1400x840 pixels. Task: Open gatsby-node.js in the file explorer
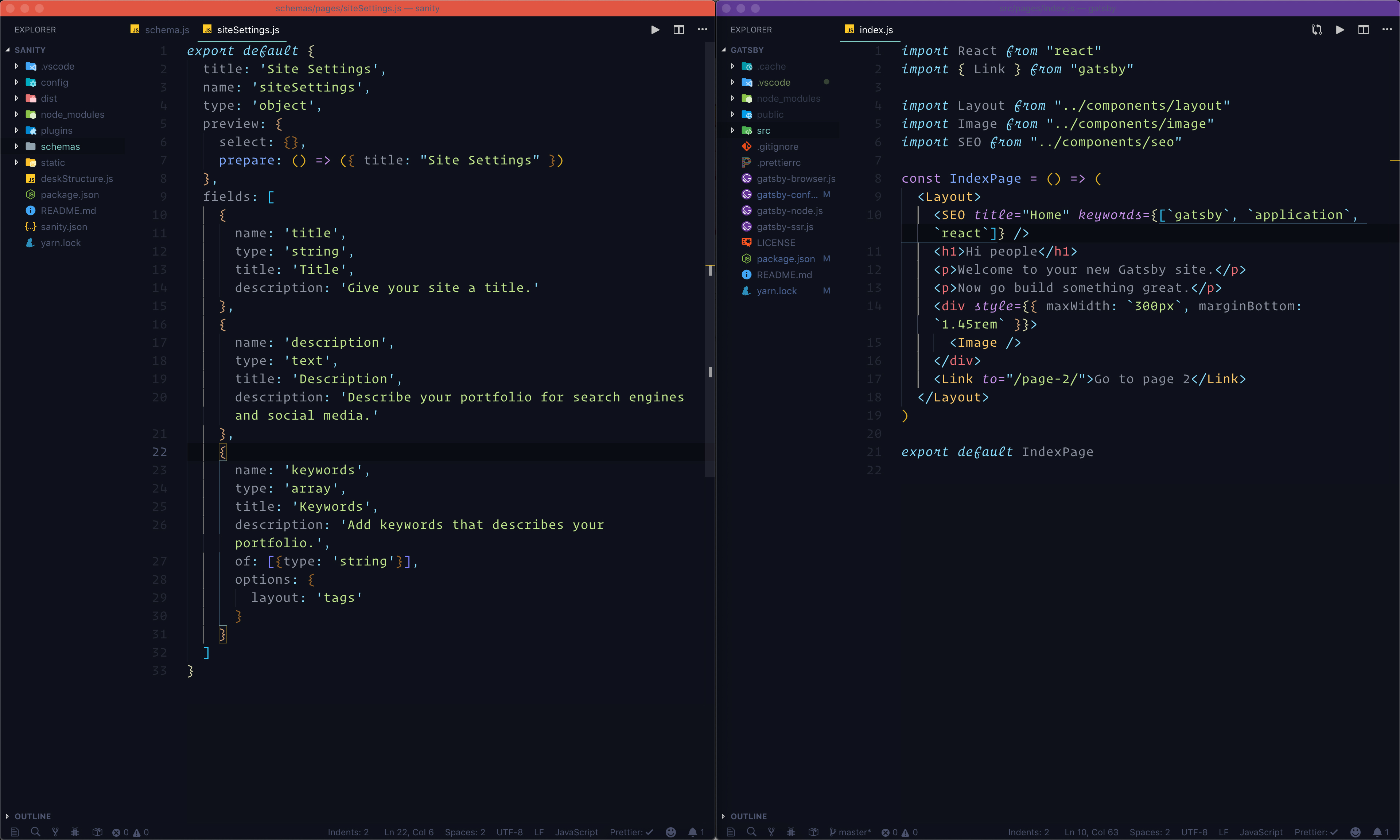789,211
